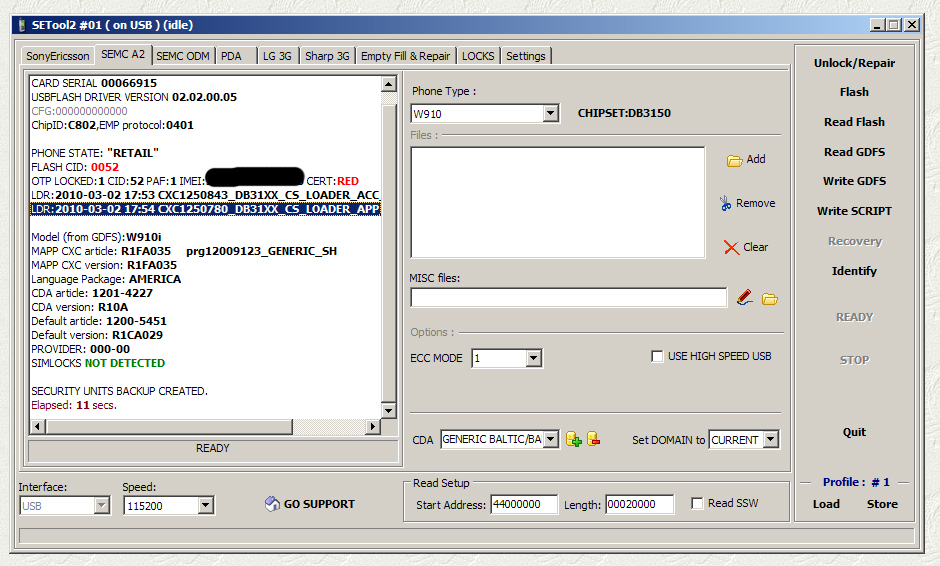Click the Remove file scissors icon
Viewport: 940px width, 566px height.
click(x=726, y=203)
